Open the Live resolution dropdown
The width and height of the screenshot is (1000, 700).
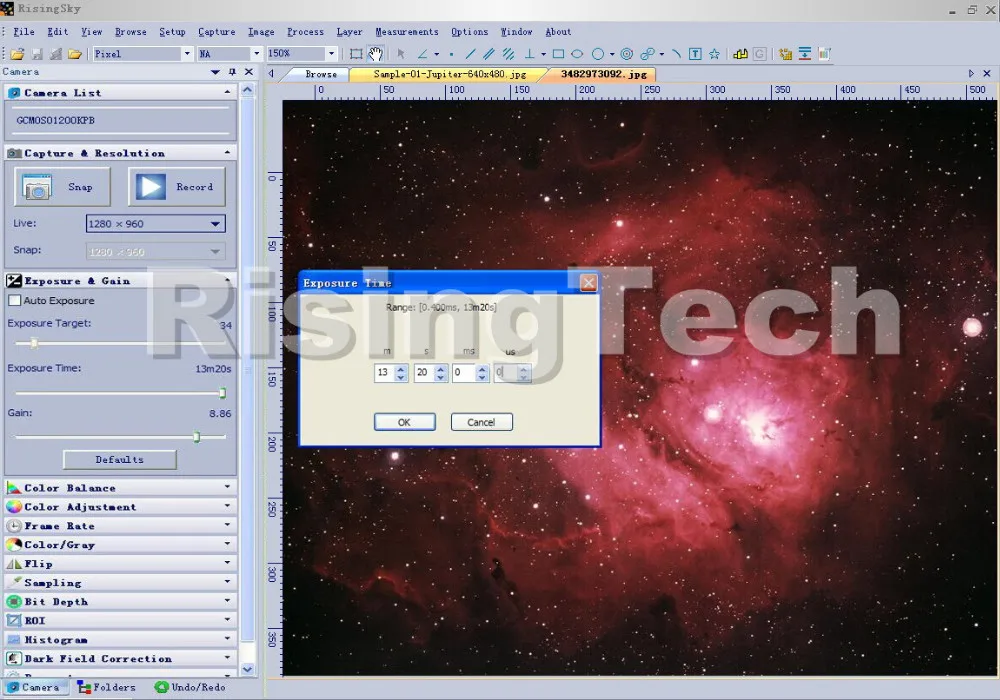point(216,224)
